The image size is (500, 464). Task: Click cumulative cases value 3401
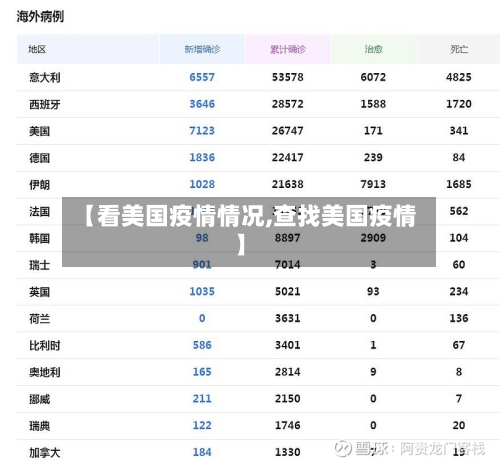click(x=288, y=345)
